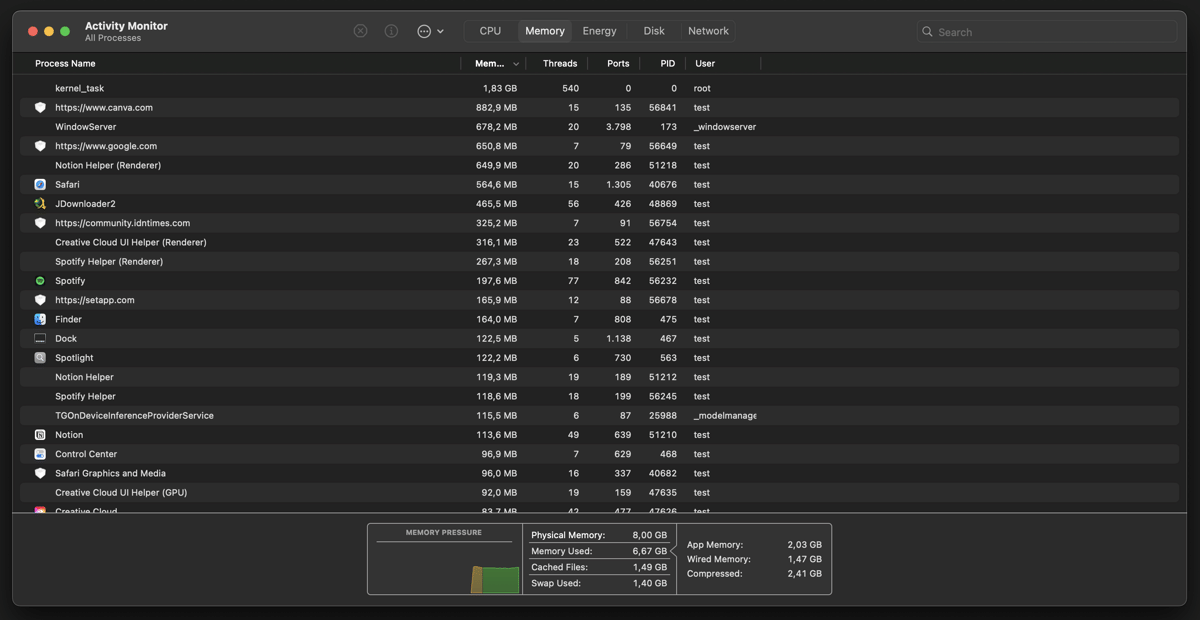The image size is (1200, 620).
Task: Click the Spotlight icon in the process list
Action: [x=40, y=357]
